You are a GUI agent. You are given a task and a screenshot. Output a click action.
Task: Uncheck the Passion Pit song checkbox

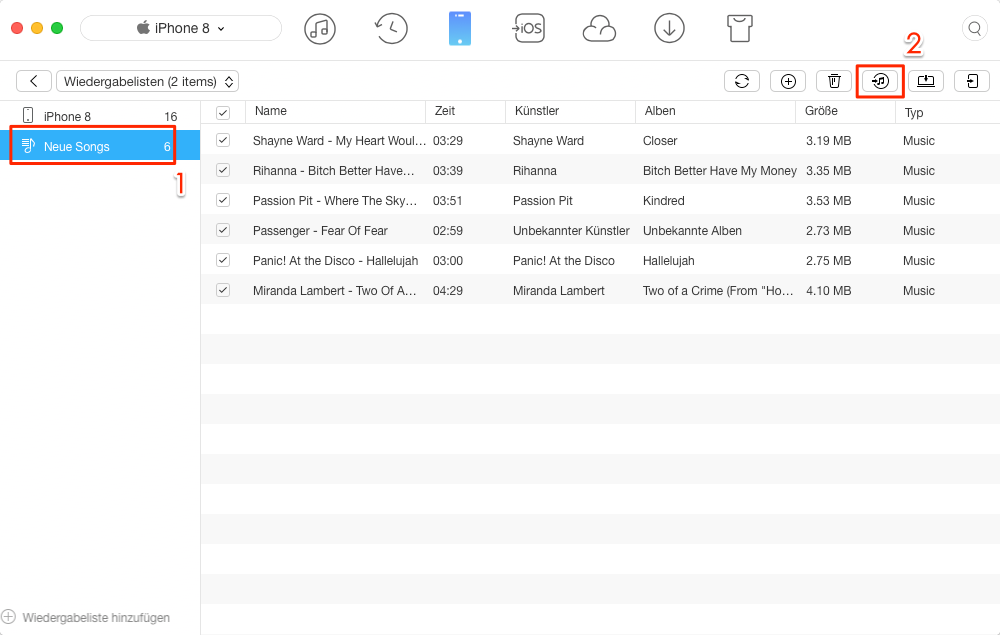point(223,200)
